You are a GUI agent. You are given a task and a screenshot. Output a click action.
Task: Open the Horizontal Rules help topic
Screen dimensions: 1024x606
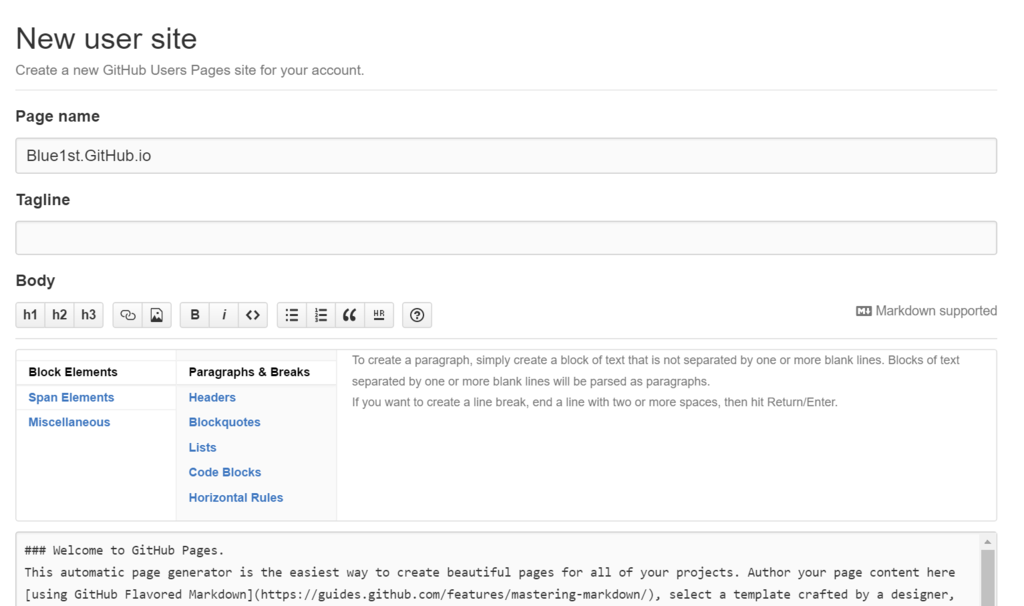click(x=236, y=498)
